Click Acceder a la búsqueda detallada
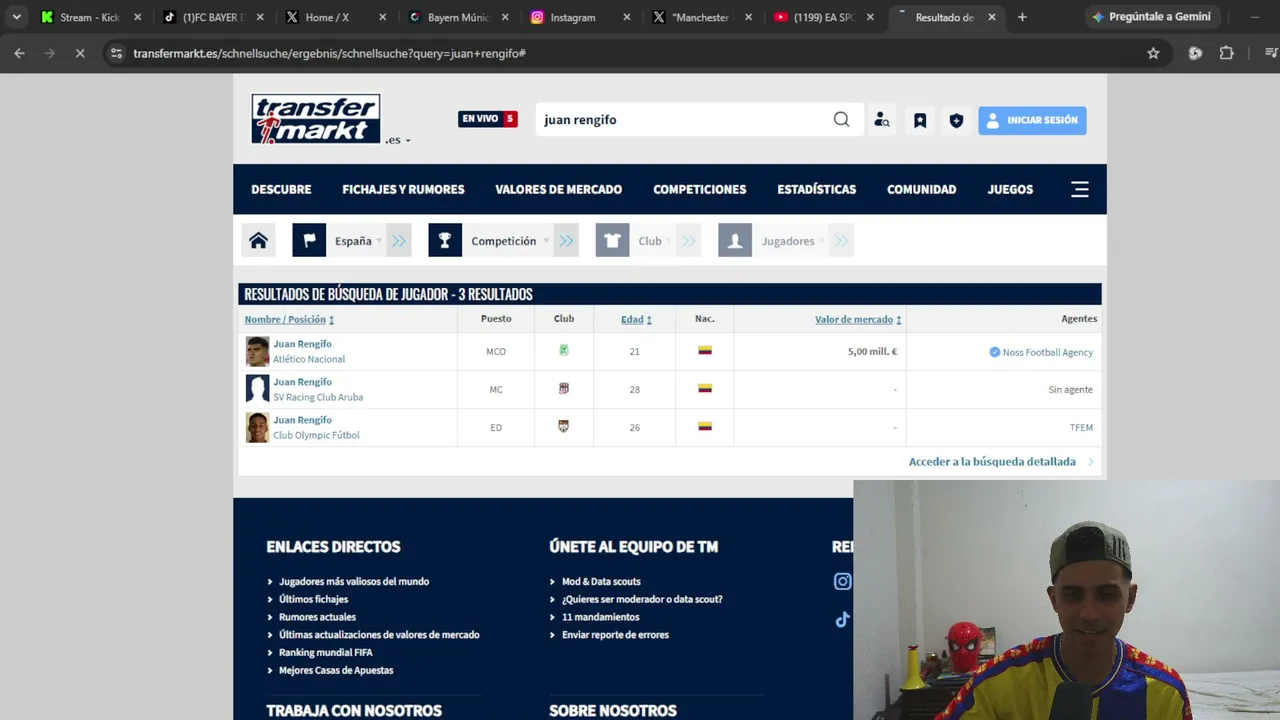Image resolution: width=1280 pixels, height=720 pixels. (992, 462)
